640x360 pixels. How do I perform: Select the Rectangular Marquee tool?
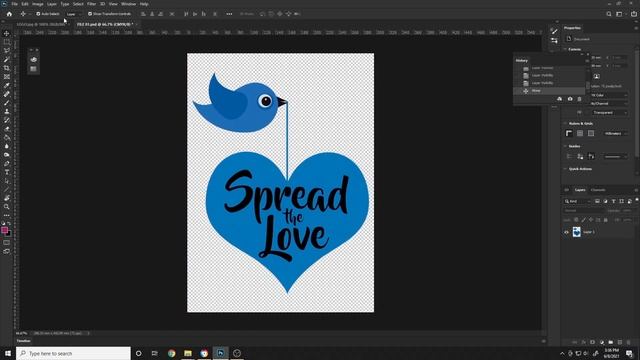pos(7,42)
